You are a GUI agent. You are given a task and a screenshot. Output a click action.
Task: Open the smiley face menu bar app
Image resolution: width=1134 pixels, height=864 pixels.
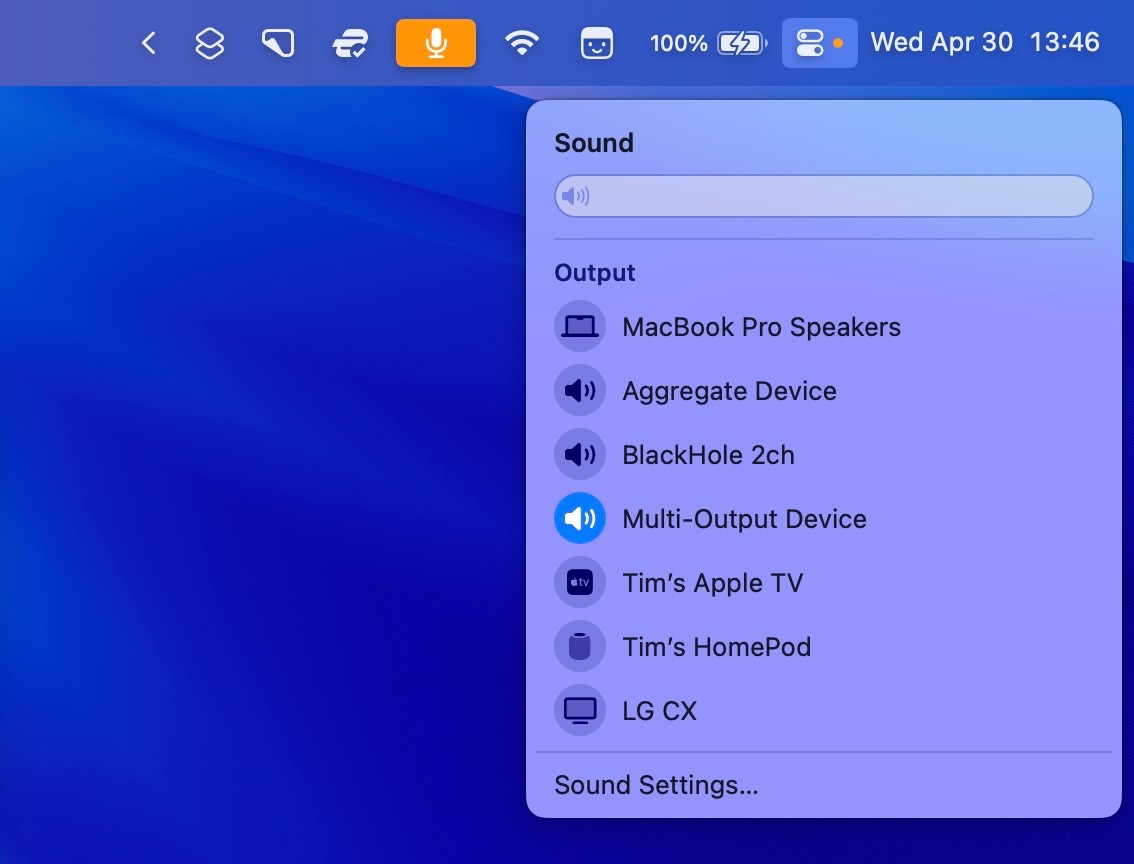(597, 43)
